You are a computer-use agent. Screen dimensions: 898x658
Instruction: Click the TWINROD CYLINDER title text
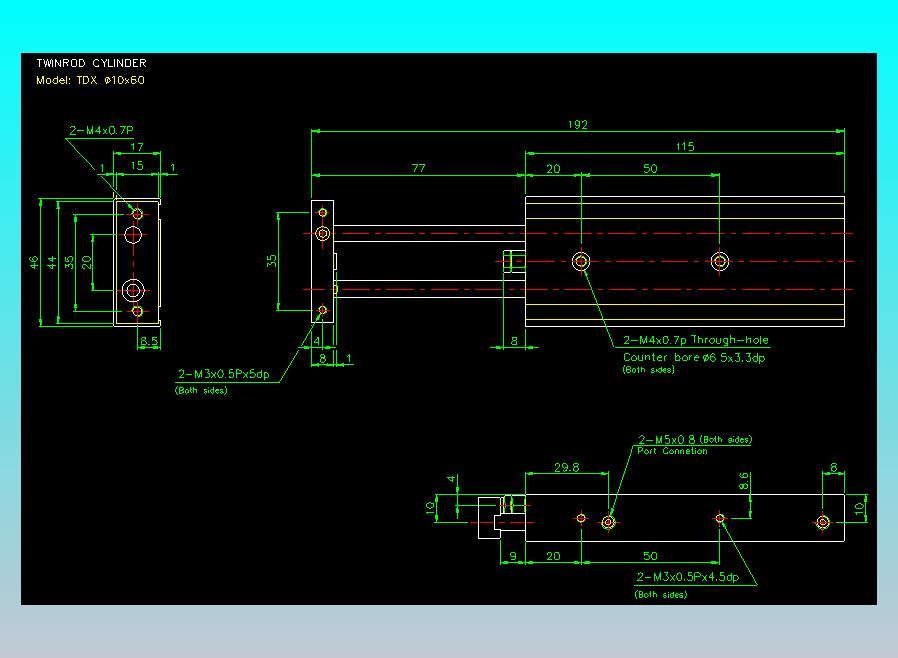click(91, 63)
